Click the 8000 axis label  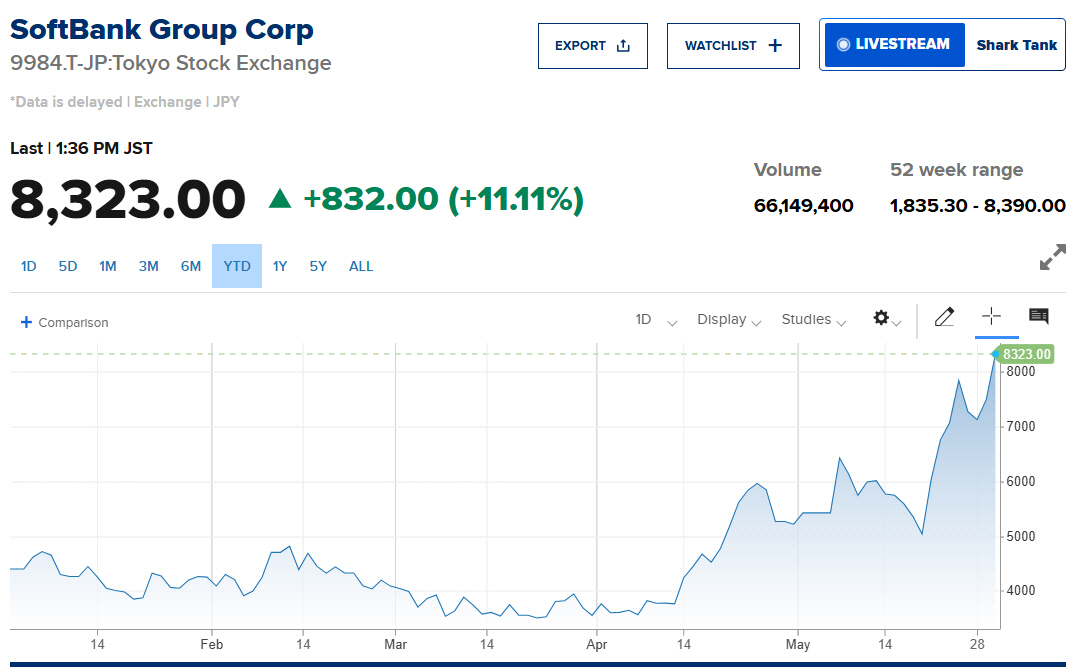click(1020, 372)
